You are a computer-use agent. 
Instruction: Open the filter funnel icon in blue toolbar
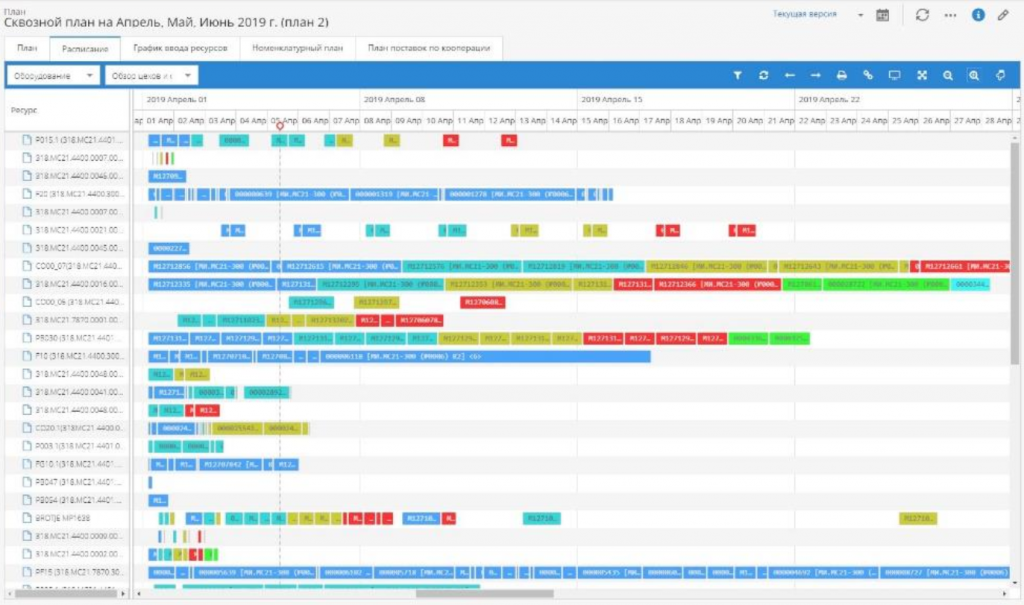coord(737,76)
